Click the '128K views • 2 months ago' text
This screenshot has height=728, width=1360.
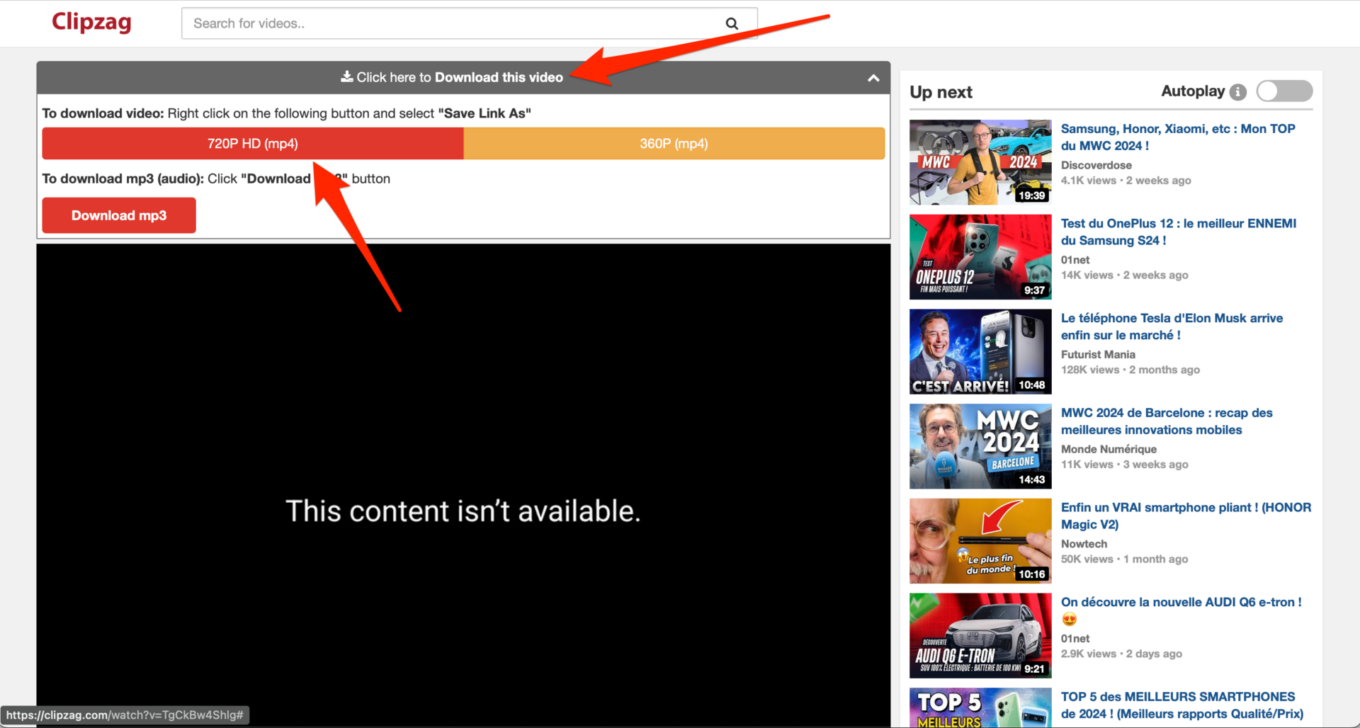click(x=1130, y=370)
